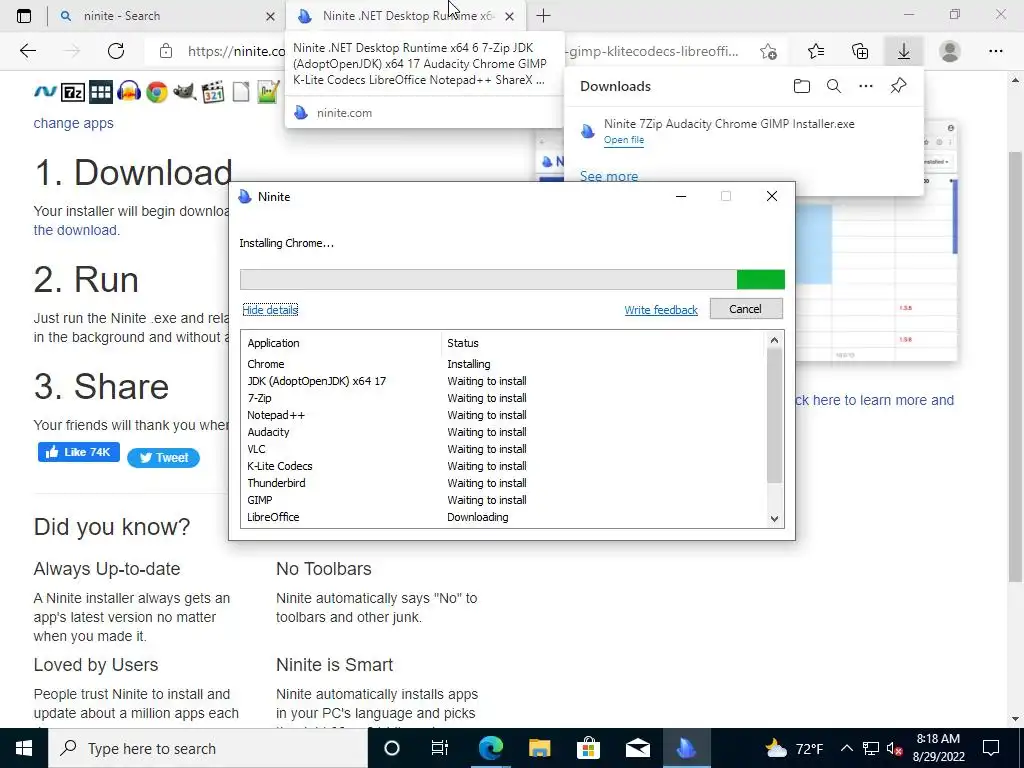Show hidden system tray icons
This screenshot has height=768, width=1024.
[846, 748]
